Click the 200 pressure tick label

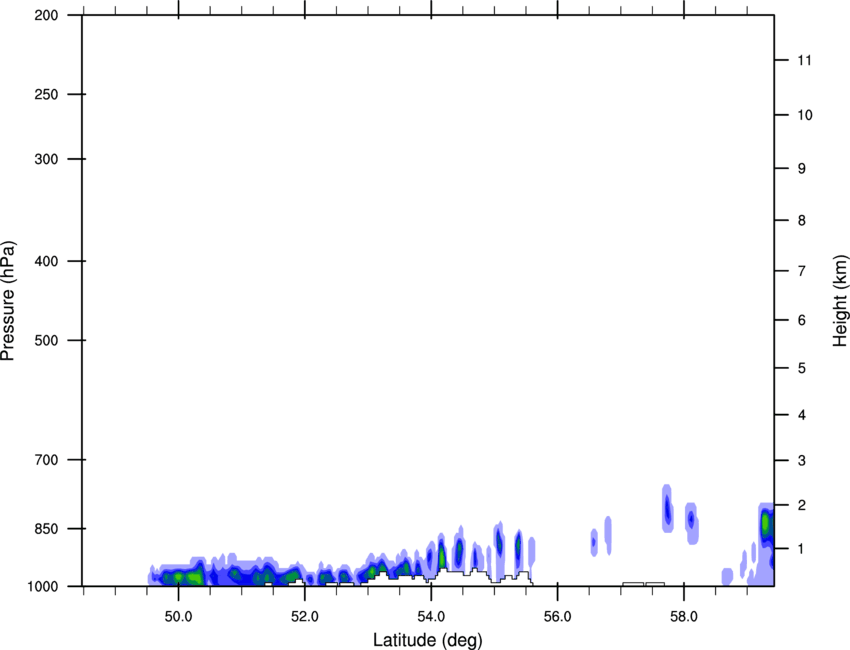(x=46, y=15)
